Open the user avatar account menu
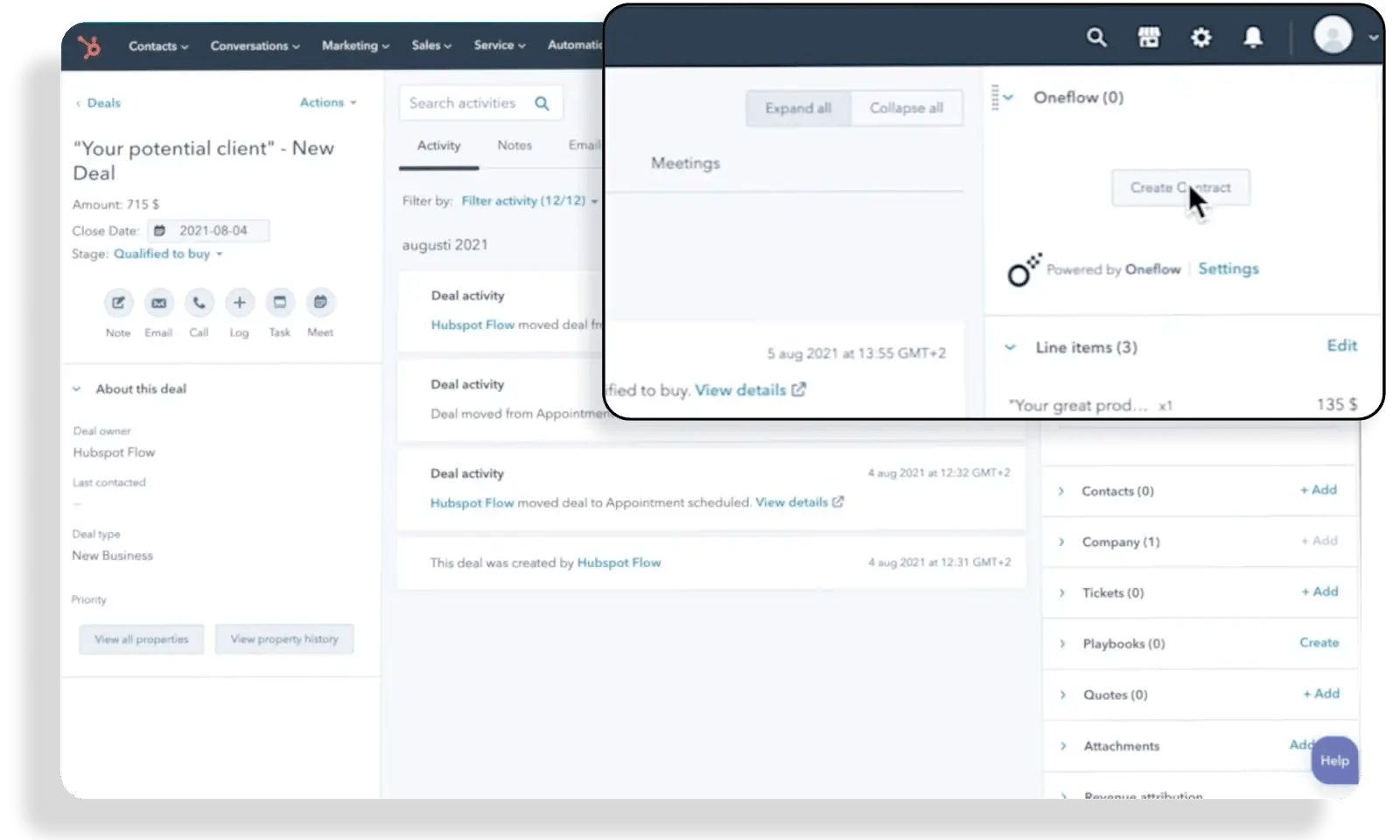Image resolution: width=1400 pixels, height=840 pixels. [1347, 37]
